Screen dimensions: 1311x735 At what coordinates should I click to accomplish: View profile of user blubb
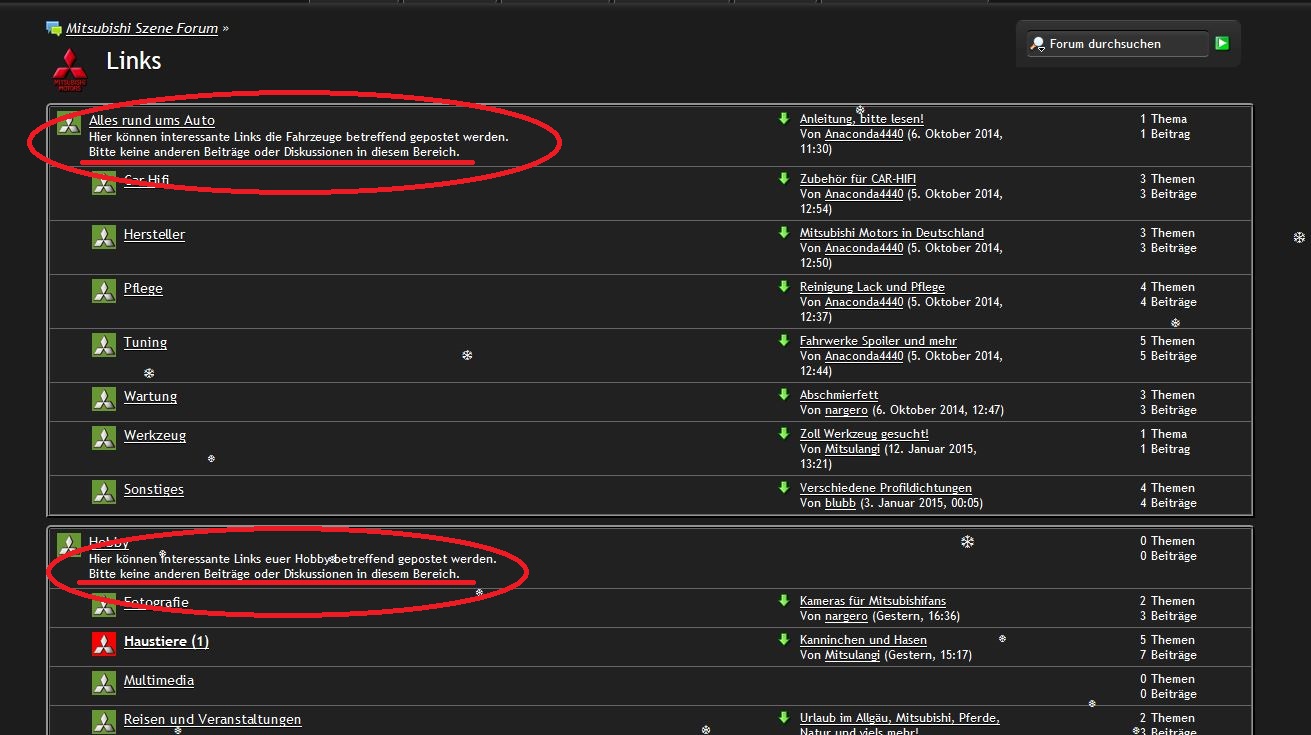(840, 503)
